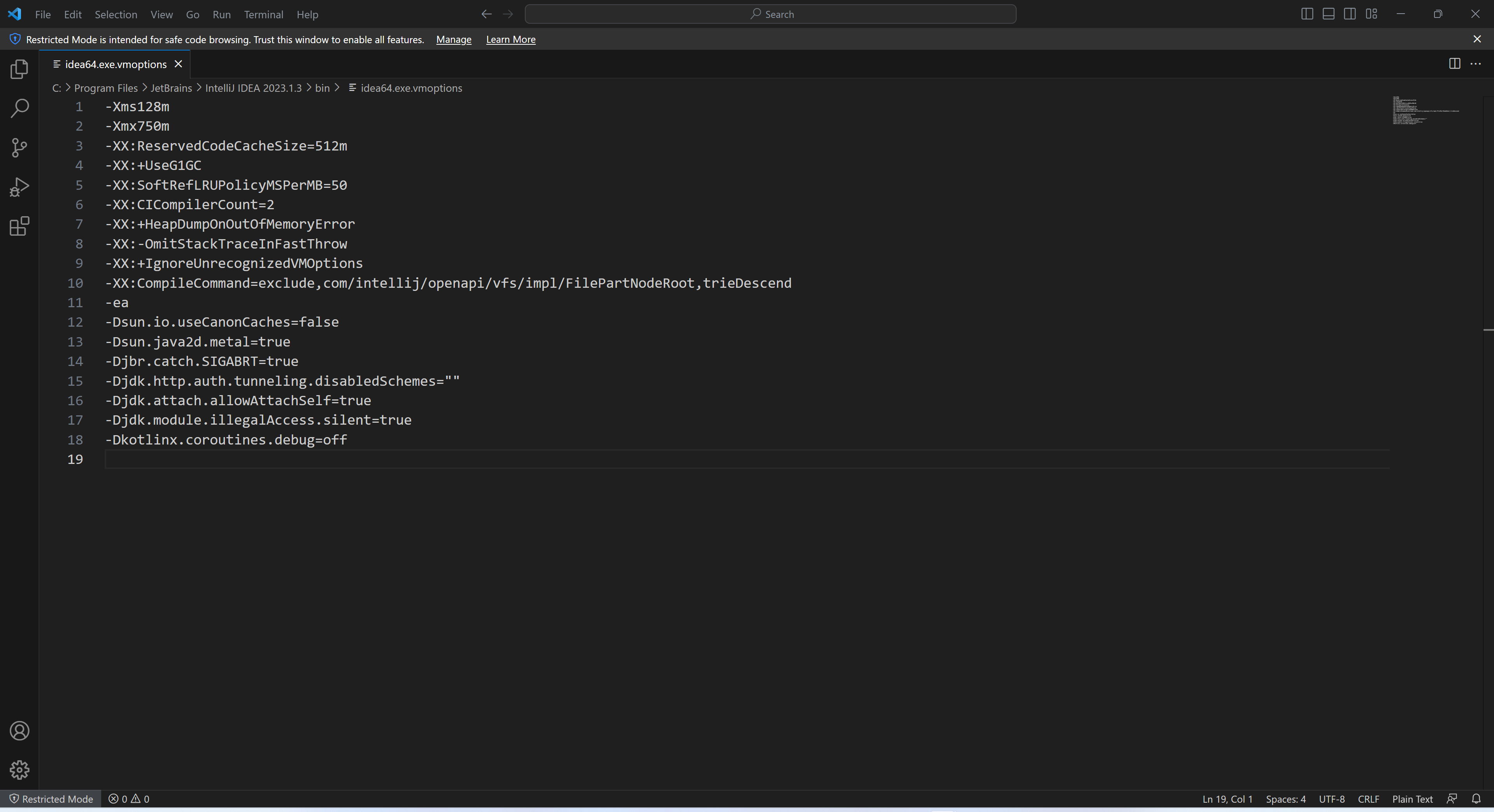Open the Run and Debug view
This screenshot has height=812, width=1494.
[19, 187]
